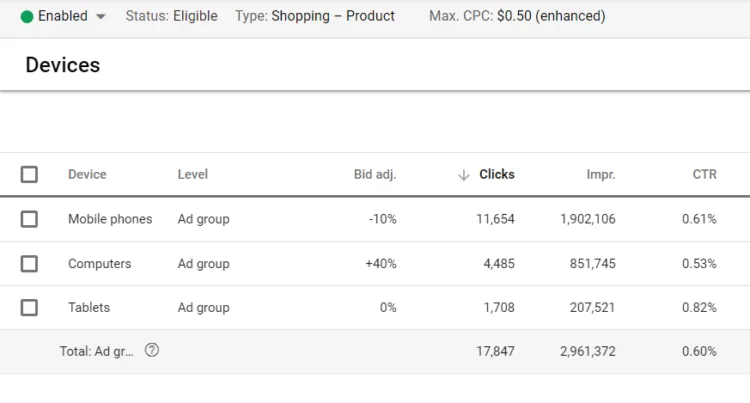Toggle the select-all header checkbox
The width and height of the screenshot is (750, 403).
tap(29, 174)
